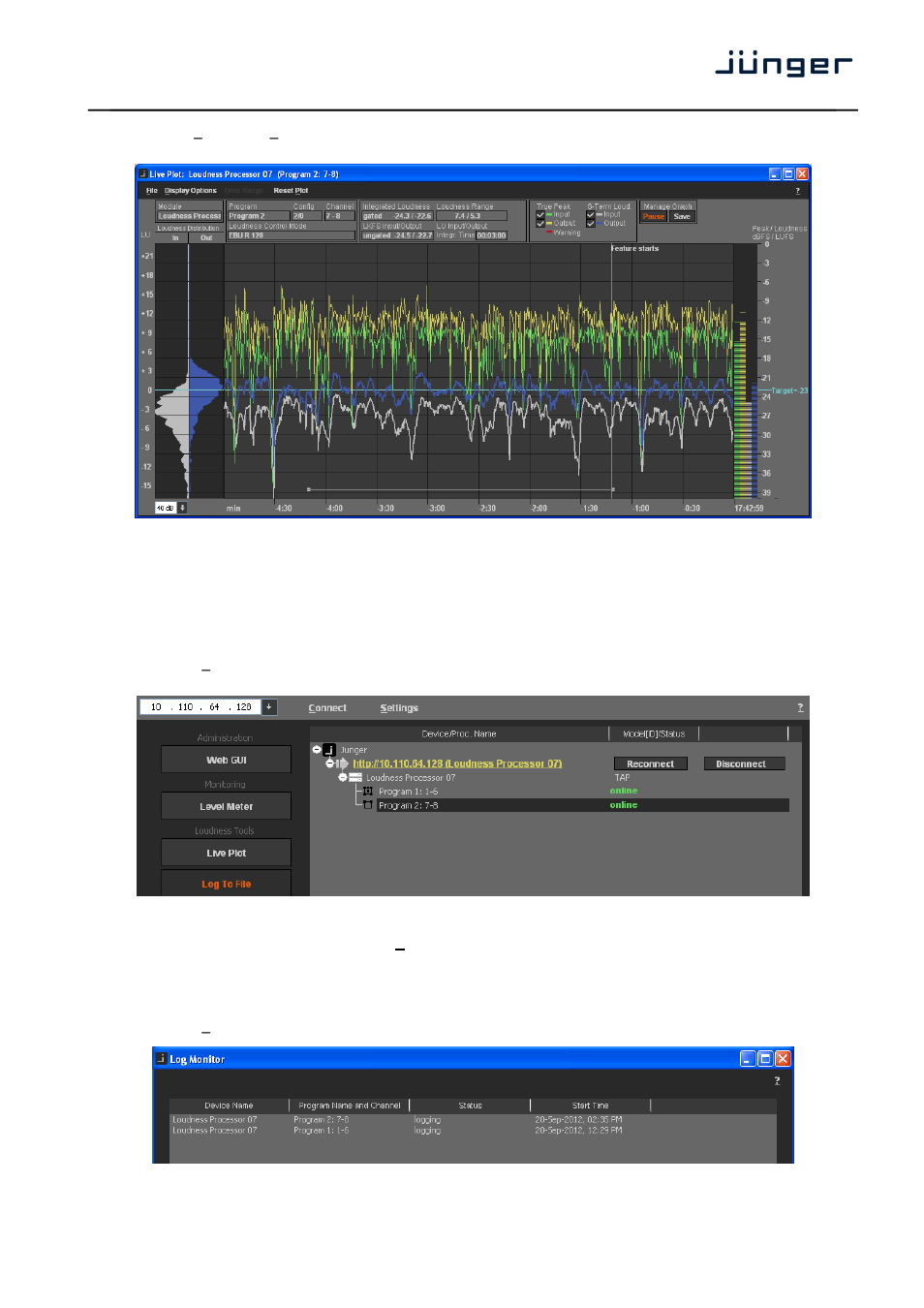Click Reset Plot in Live Plot menu bar
Viewport: 924px width, 1308px height.
291,191
